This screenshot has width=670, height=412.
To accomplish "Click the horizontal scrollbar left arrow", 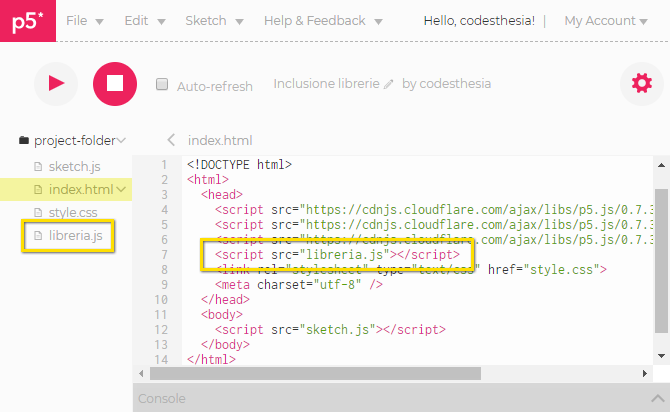I will (x=141, y=374).
